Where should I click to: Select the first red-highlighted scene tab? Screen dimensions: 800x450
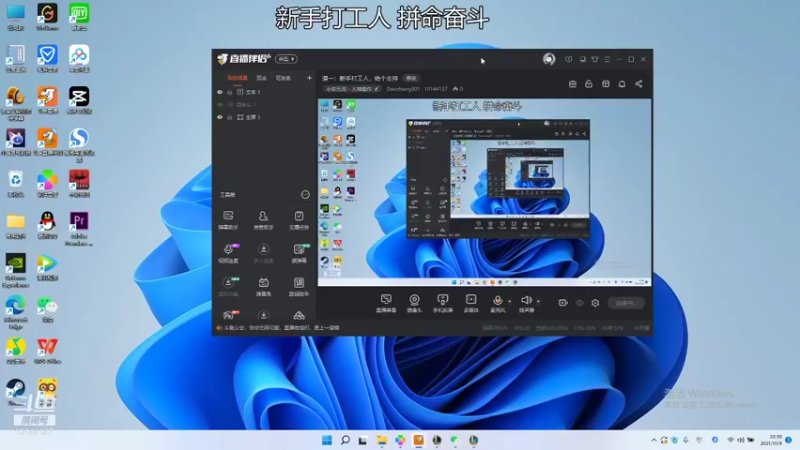point(237,78)
